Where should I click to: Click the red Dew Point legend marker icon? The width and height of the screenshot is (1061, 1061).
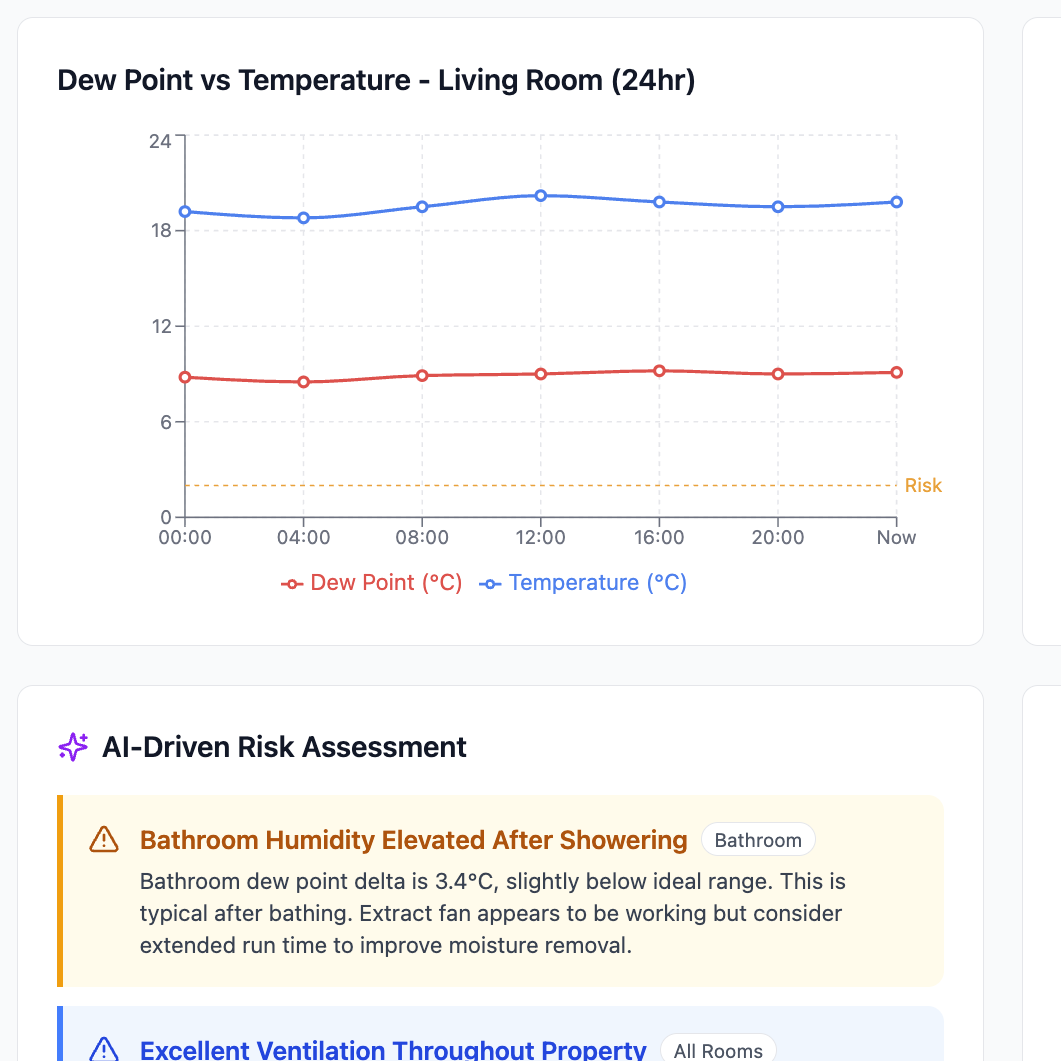click(291, 582)
